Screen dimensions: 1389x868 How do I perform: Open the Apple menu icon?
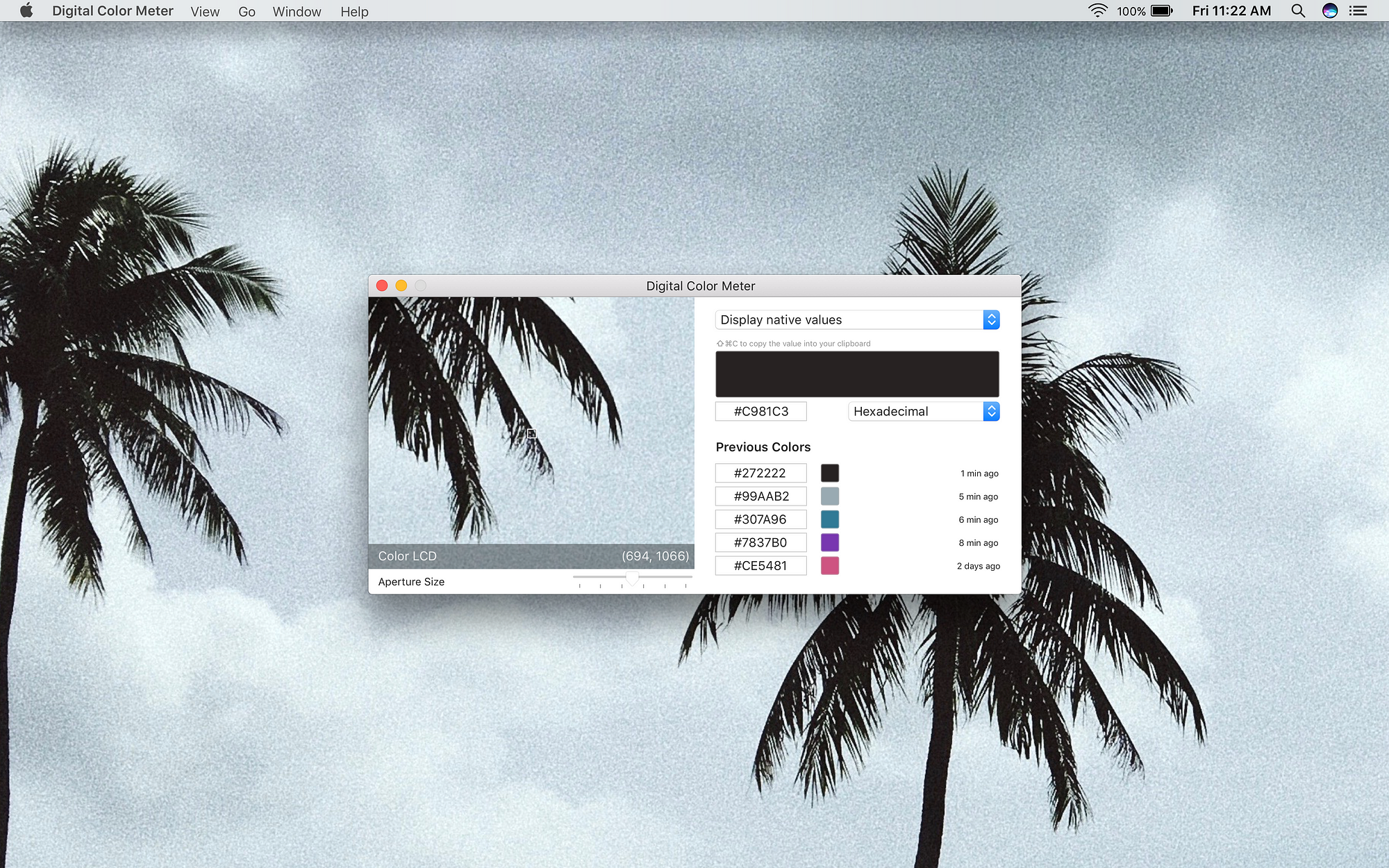pos(26,10)
